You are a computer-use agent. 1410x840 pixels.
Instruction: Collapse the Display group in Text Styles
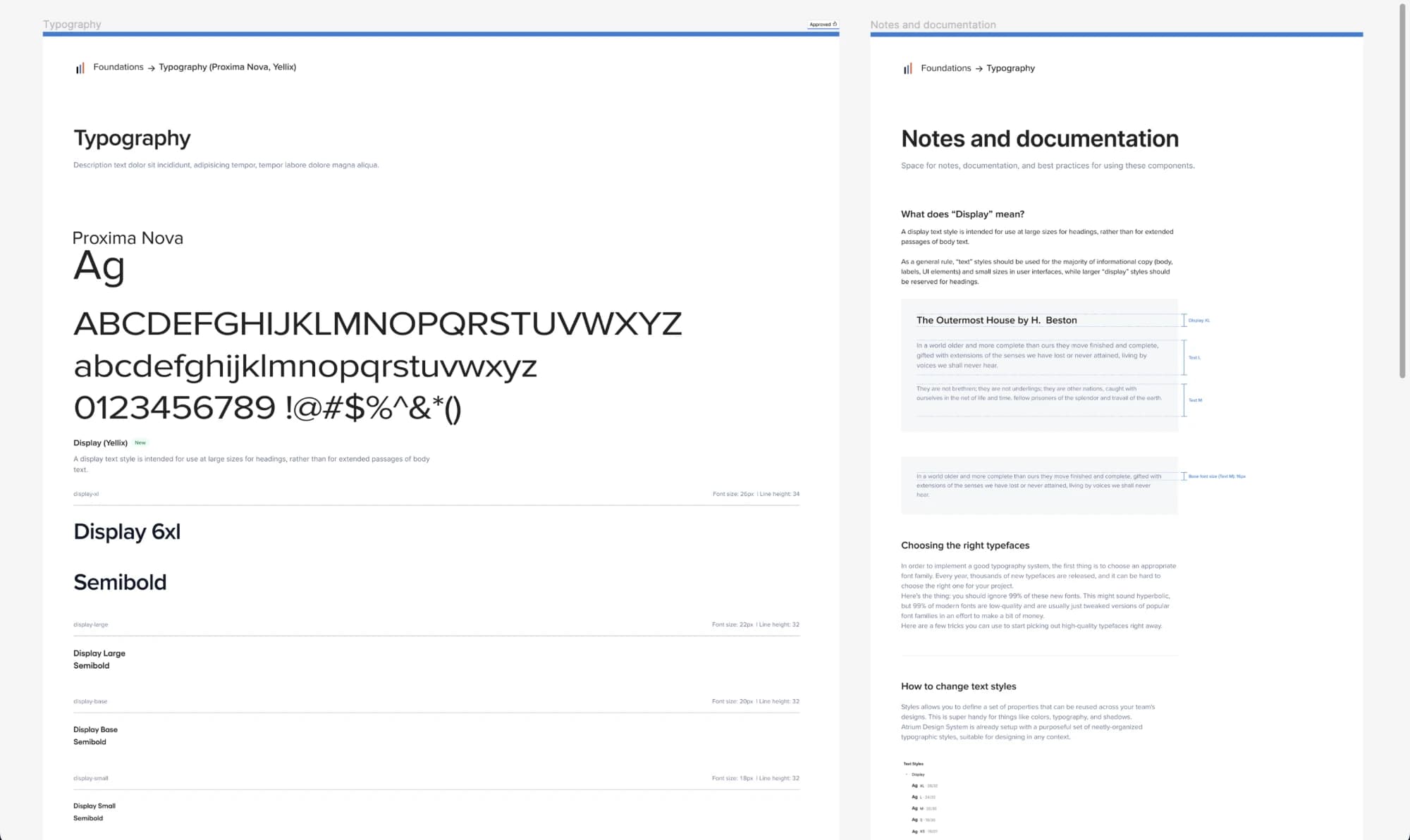click(907, 774)
